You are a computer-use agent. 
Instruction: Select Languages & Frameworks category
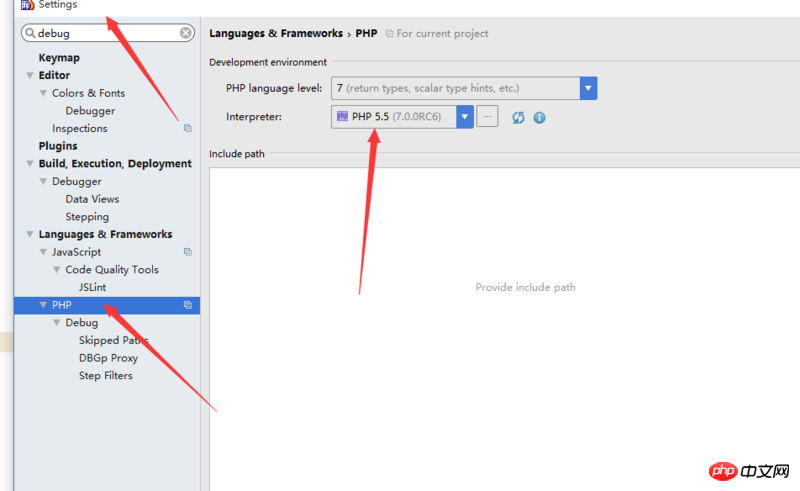(x=106, y=234)
